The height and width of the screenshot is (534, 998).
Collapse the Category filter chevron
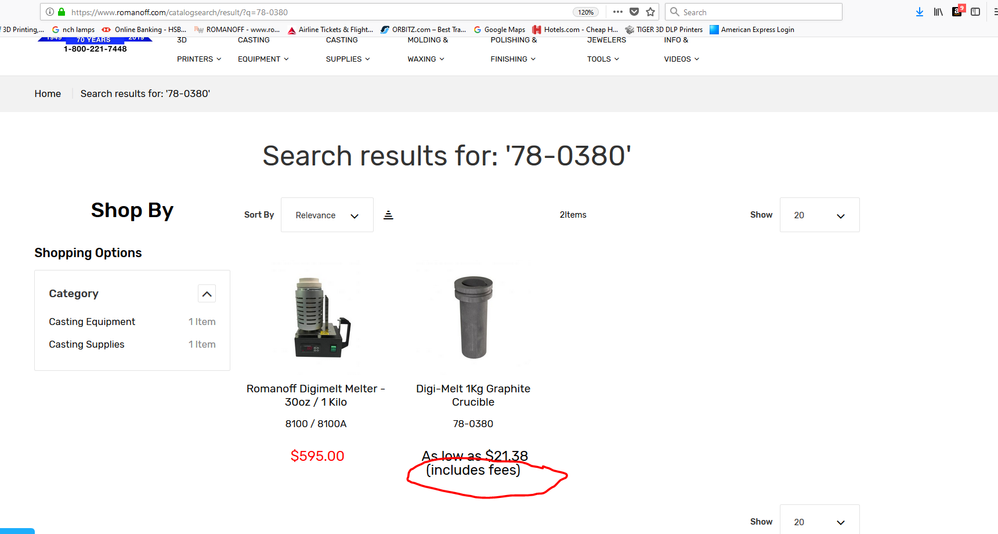[x=206, y=294]
